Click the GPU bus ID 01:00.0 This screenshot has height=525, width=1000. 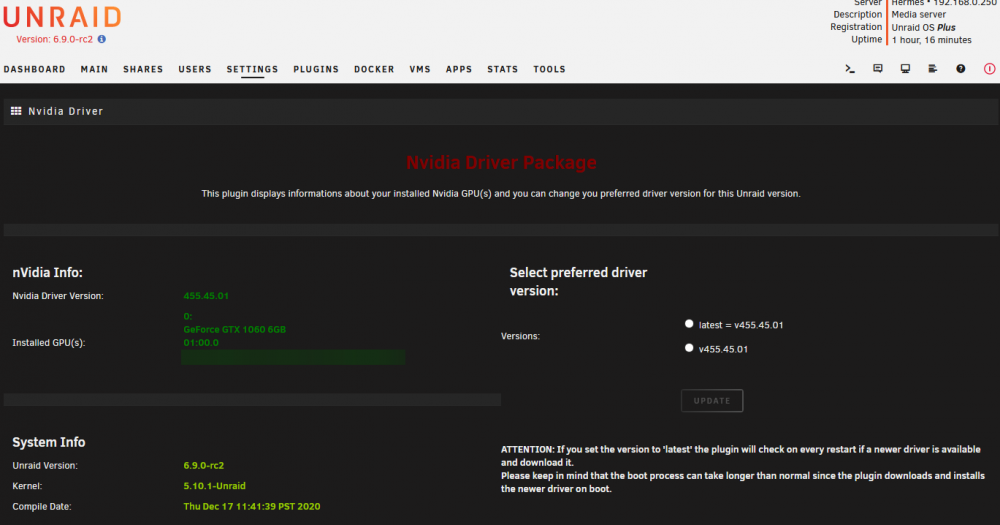click(x=201, y=343)
